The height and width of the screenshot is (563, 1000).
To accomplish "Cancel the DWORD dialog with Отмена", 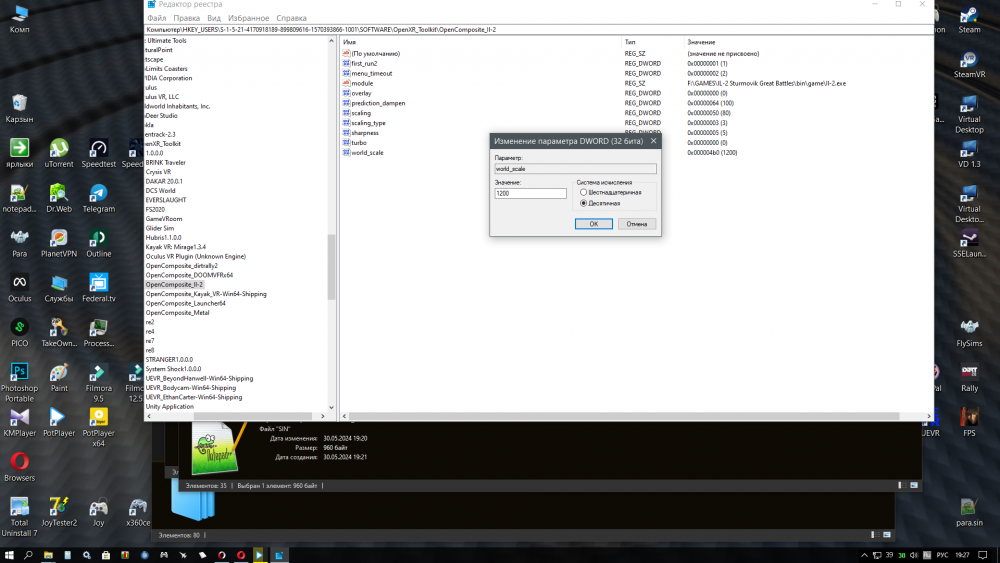I will [636, 224].
